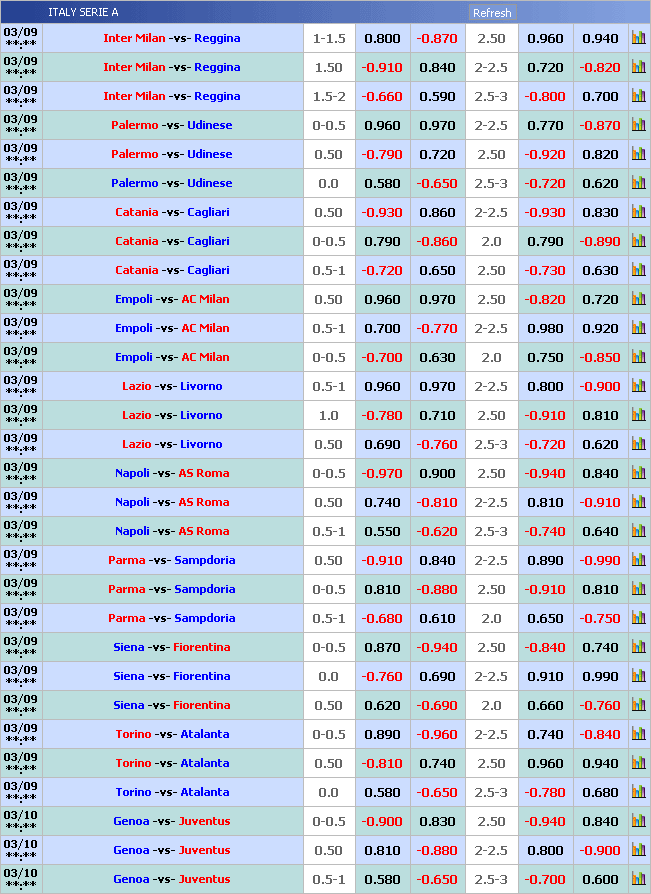
Task: Open chart icon for Parma-Sampdoria 0.50 handicap row
Action: coord(638,559)
